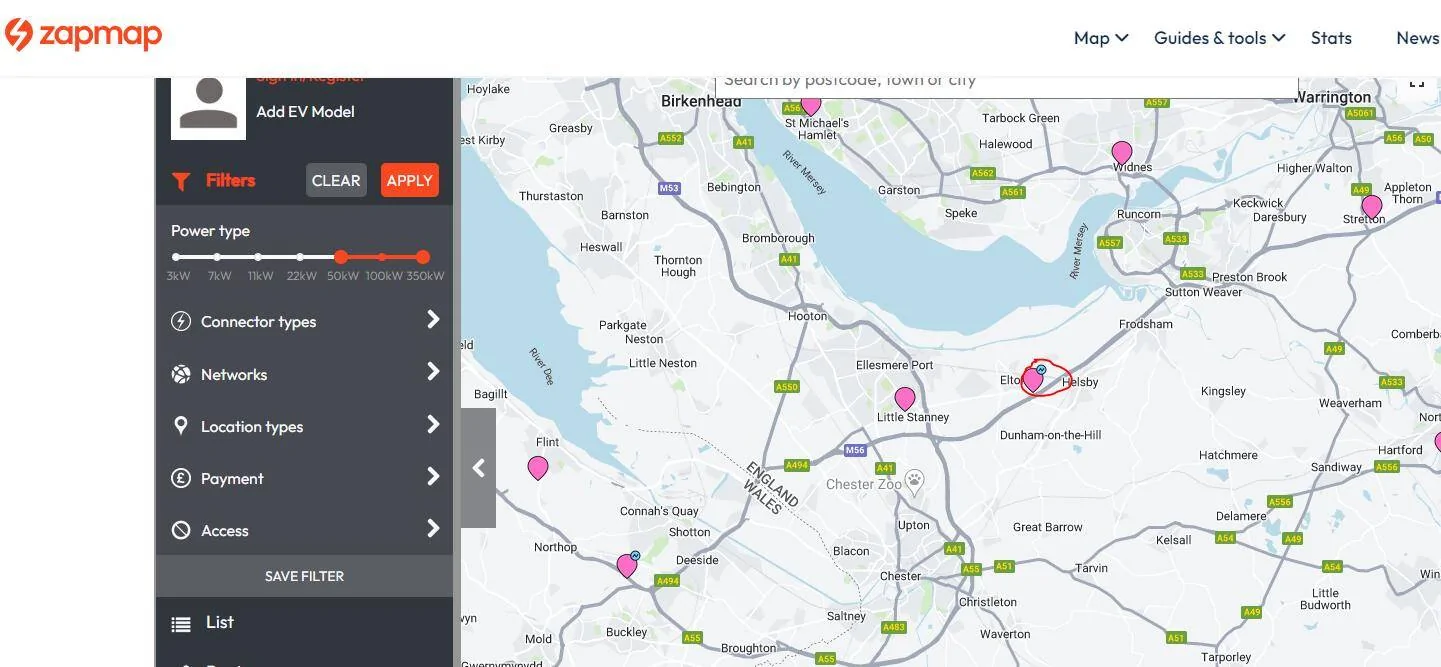Viewport: 1441px width, 667px height.
Task: Select the charger pin at St Michael's Hamlet
Action: [811, 104]
